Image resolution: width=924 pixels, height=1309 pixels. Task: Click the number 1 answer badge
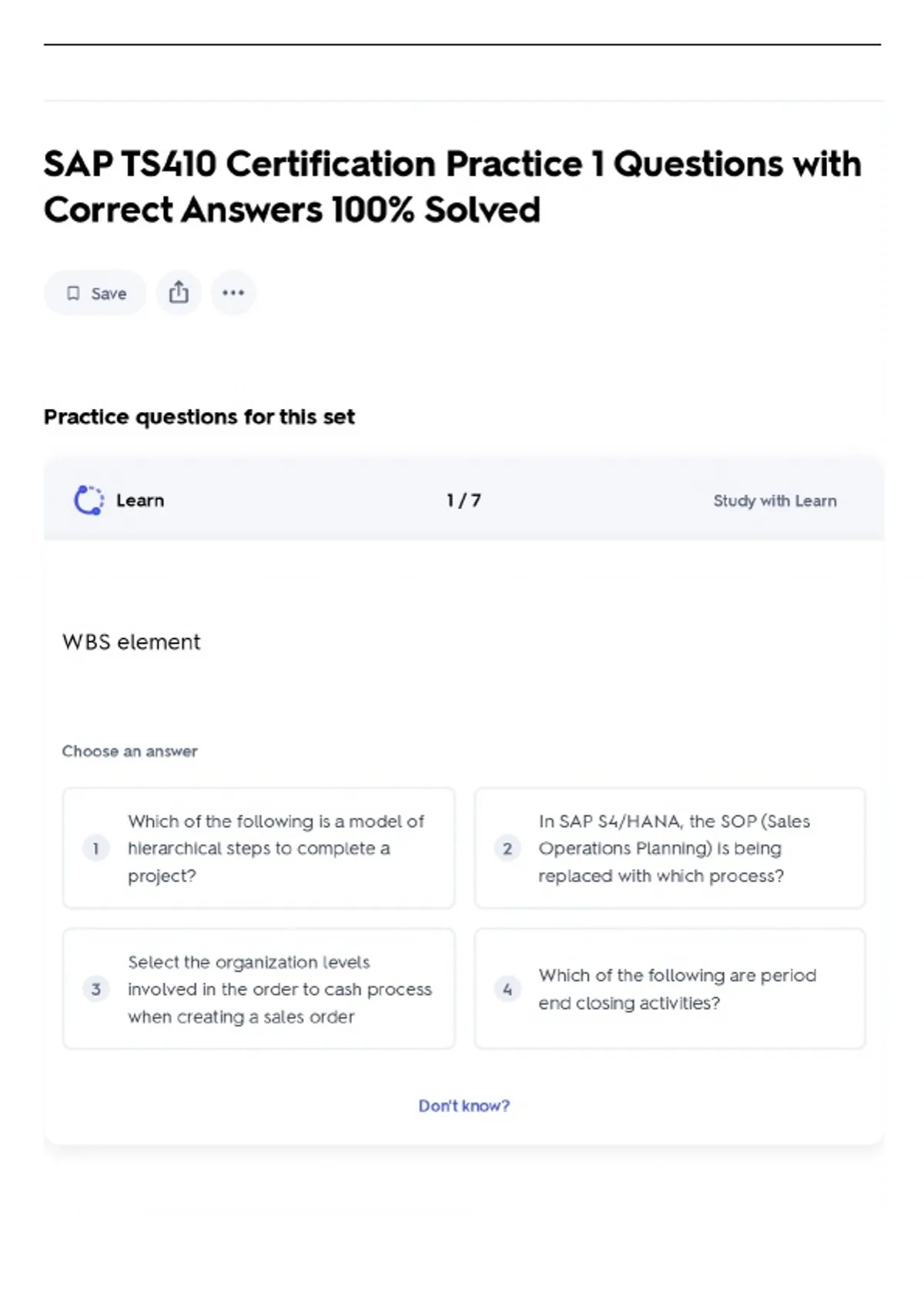coord(95,849)
